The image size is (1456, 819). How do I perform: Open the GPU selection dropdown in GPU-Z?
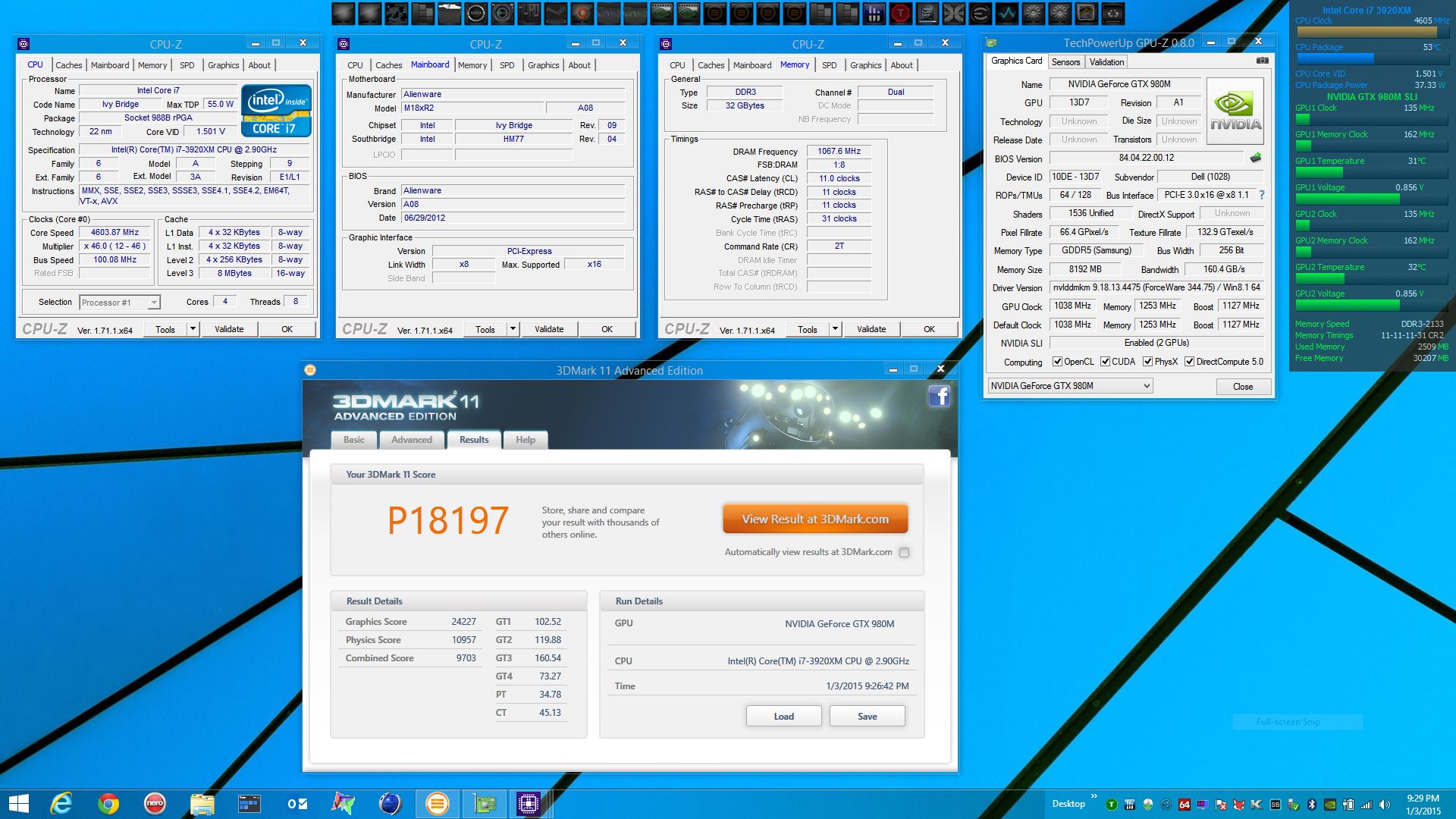coord(1070,386)
